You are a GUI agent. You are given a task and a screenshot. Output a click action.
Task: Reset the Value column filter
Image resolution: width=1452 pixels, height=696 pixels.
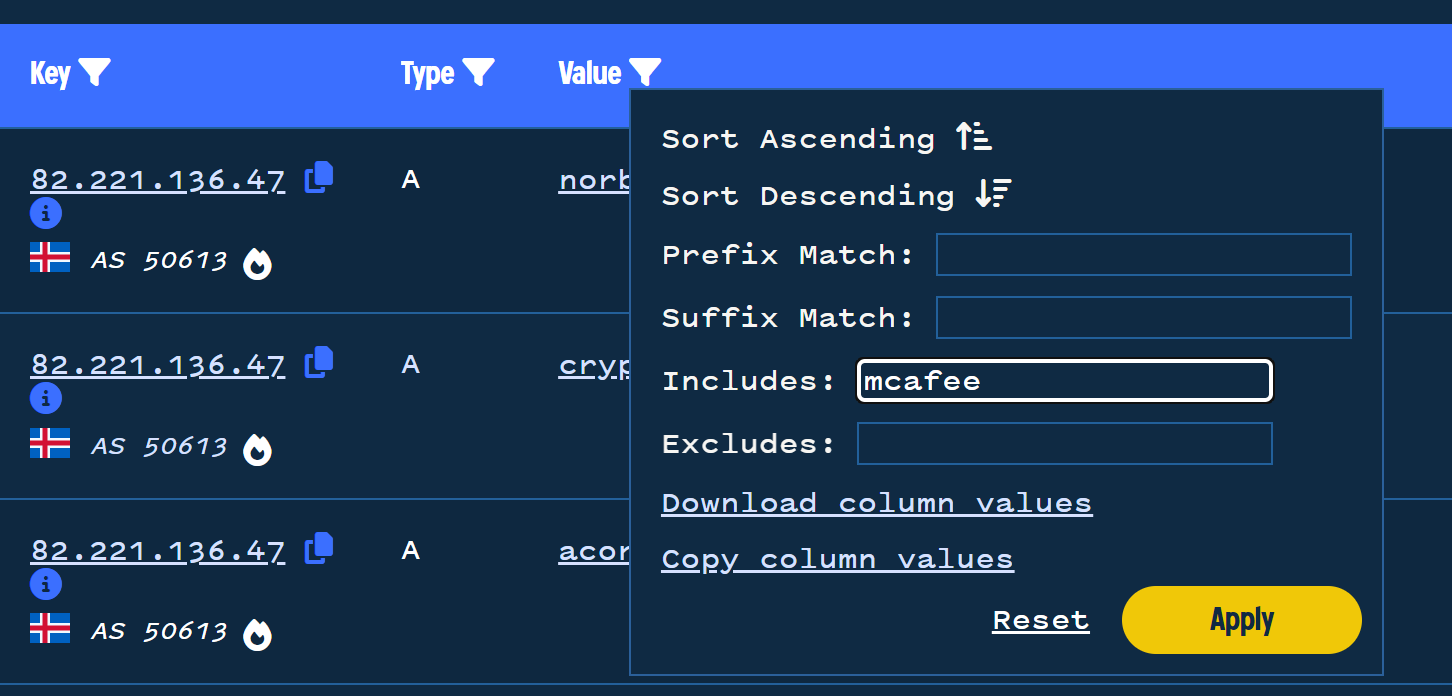(x=1041, y=620)
